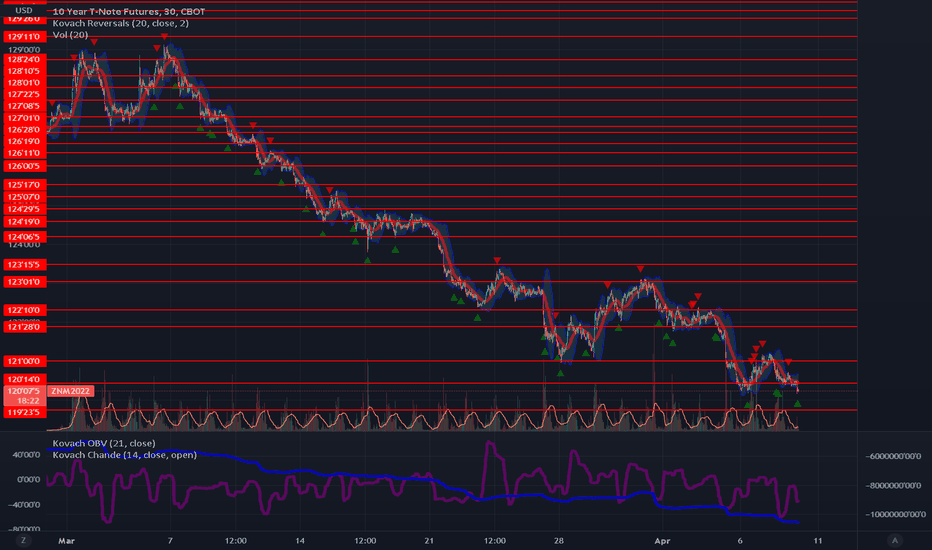The width and height of the screenshot is (932, 550).
Task: Click the 14 date label on the time axis
Action: point(300,540)
